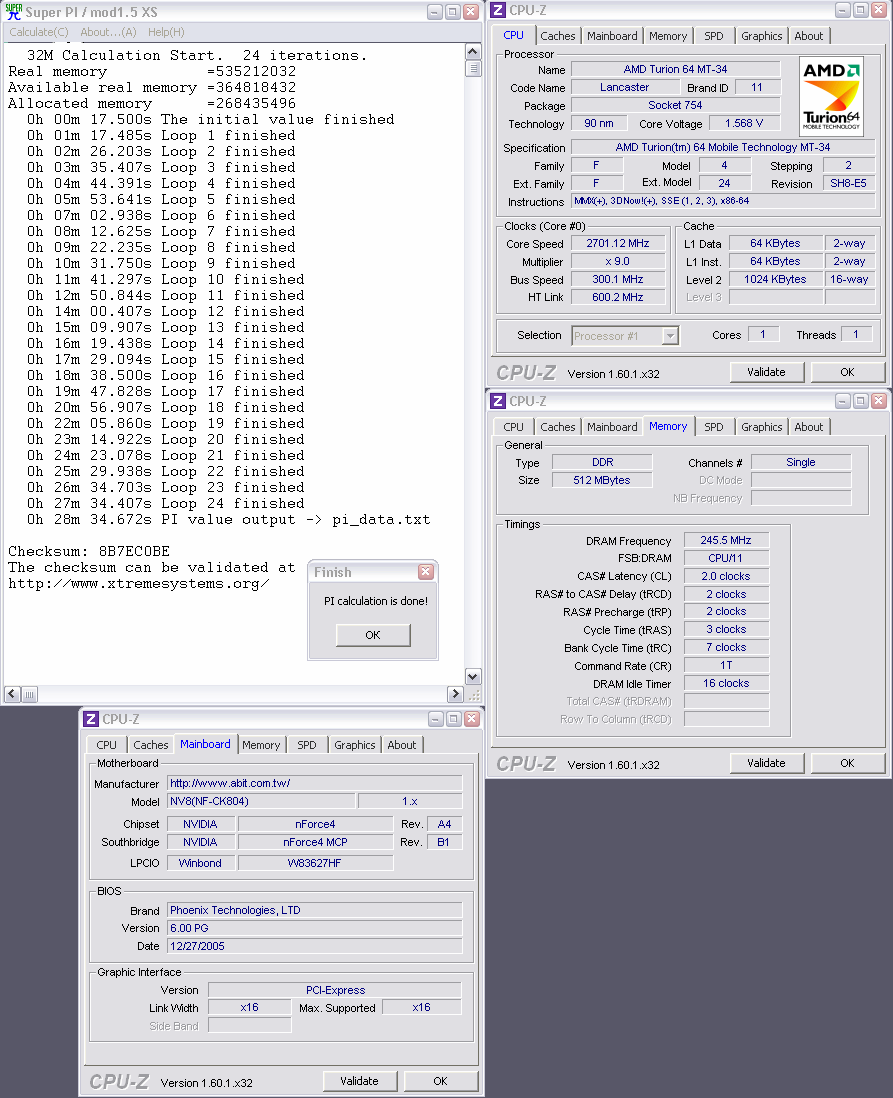This screenshot has height=1098, width=893.
Task: Click the abit manufacturer URL field
Action: [315, 784]
